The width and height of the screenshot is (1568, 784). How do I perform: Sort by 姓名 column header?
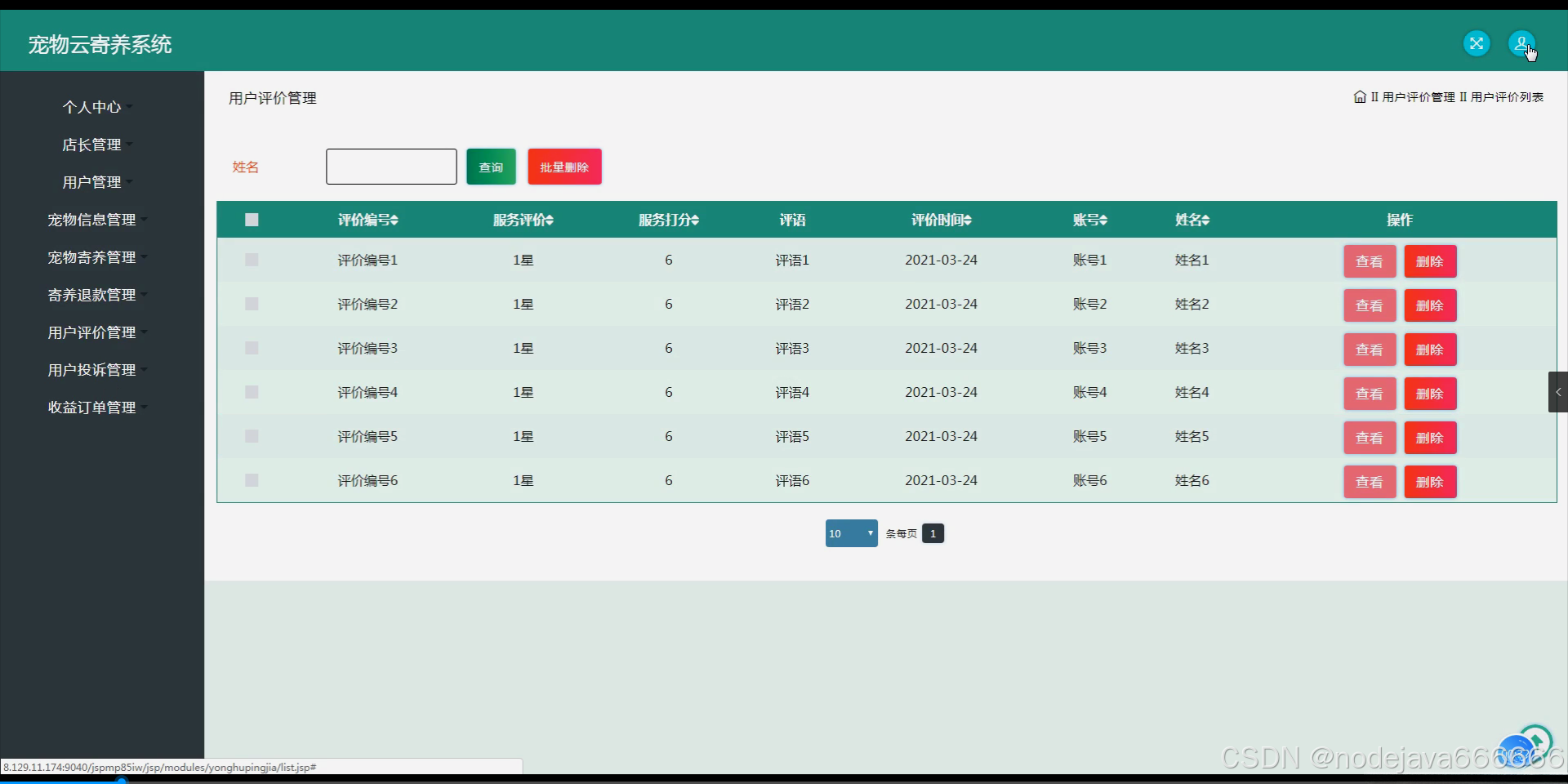[x=1192, y=220]
